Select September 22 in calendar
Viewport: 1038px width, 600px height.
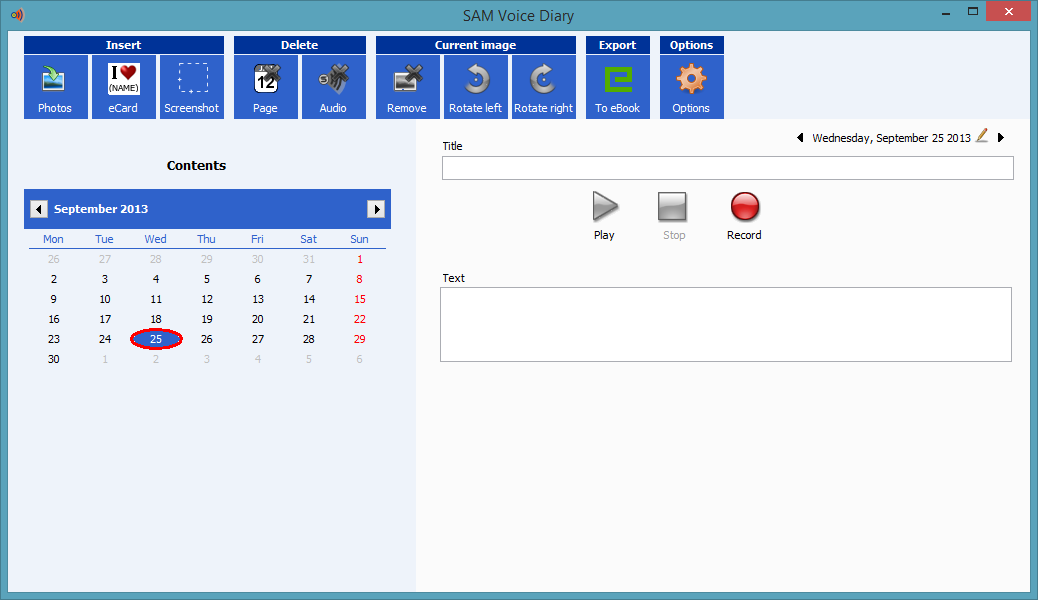359,319
